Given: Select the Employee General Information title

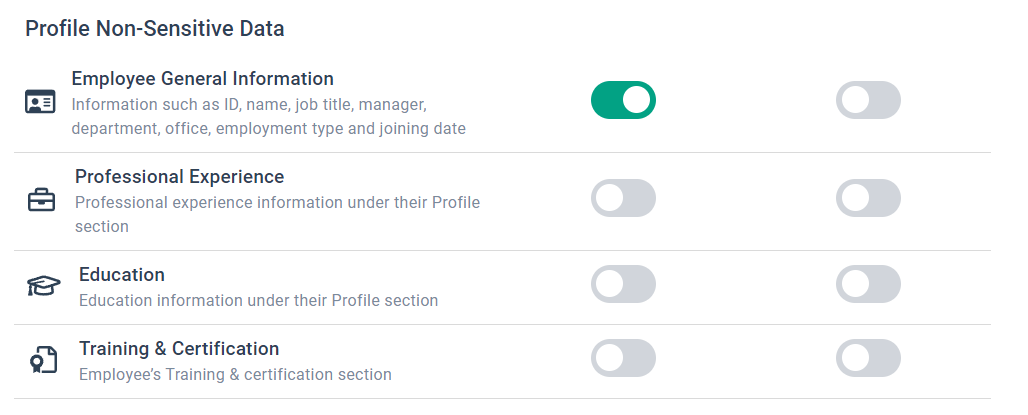Looking at the screenshot, I should click(x=202, y=79).
